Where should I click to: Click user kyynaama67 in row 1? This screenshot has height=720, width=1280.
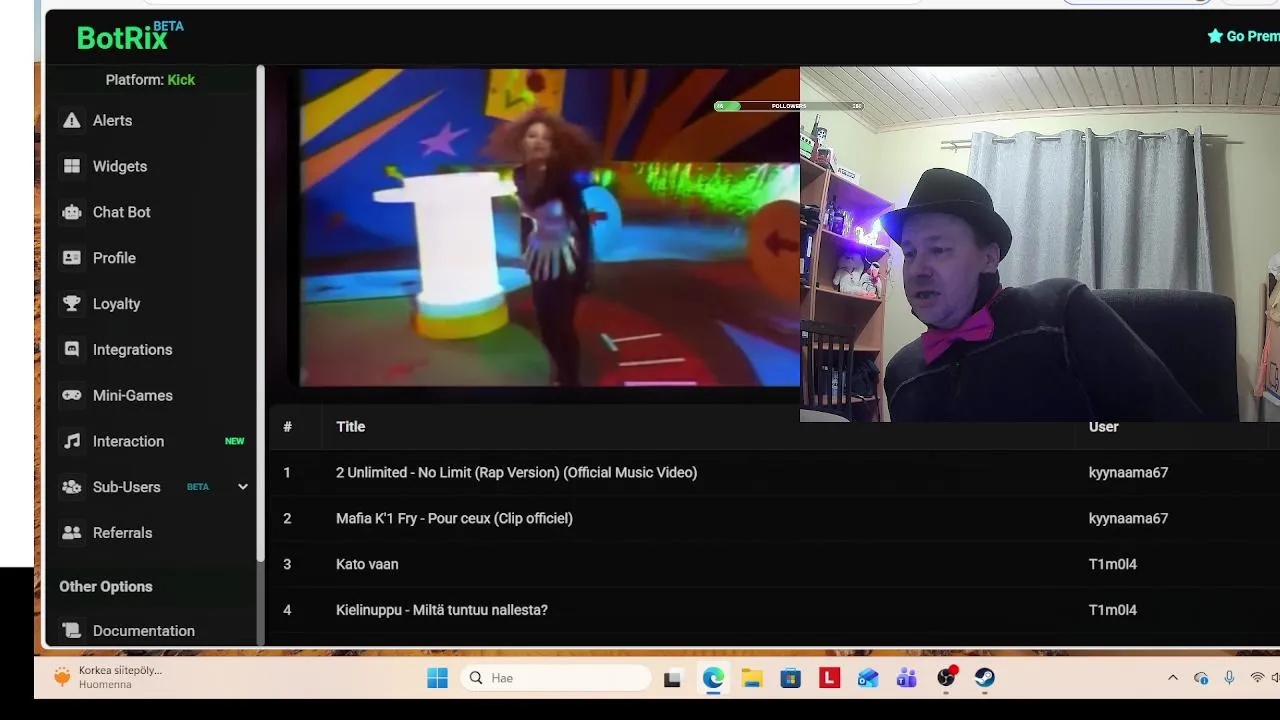coord(1128,473)
